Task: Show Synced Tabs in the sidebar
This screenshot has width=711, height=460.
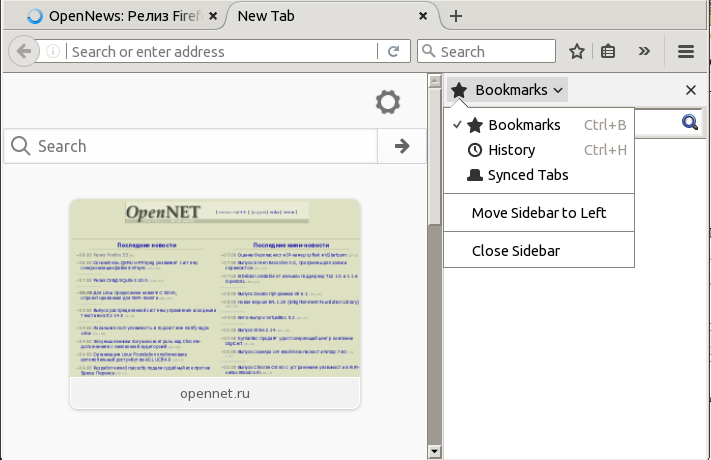Action: pos(527,175)
